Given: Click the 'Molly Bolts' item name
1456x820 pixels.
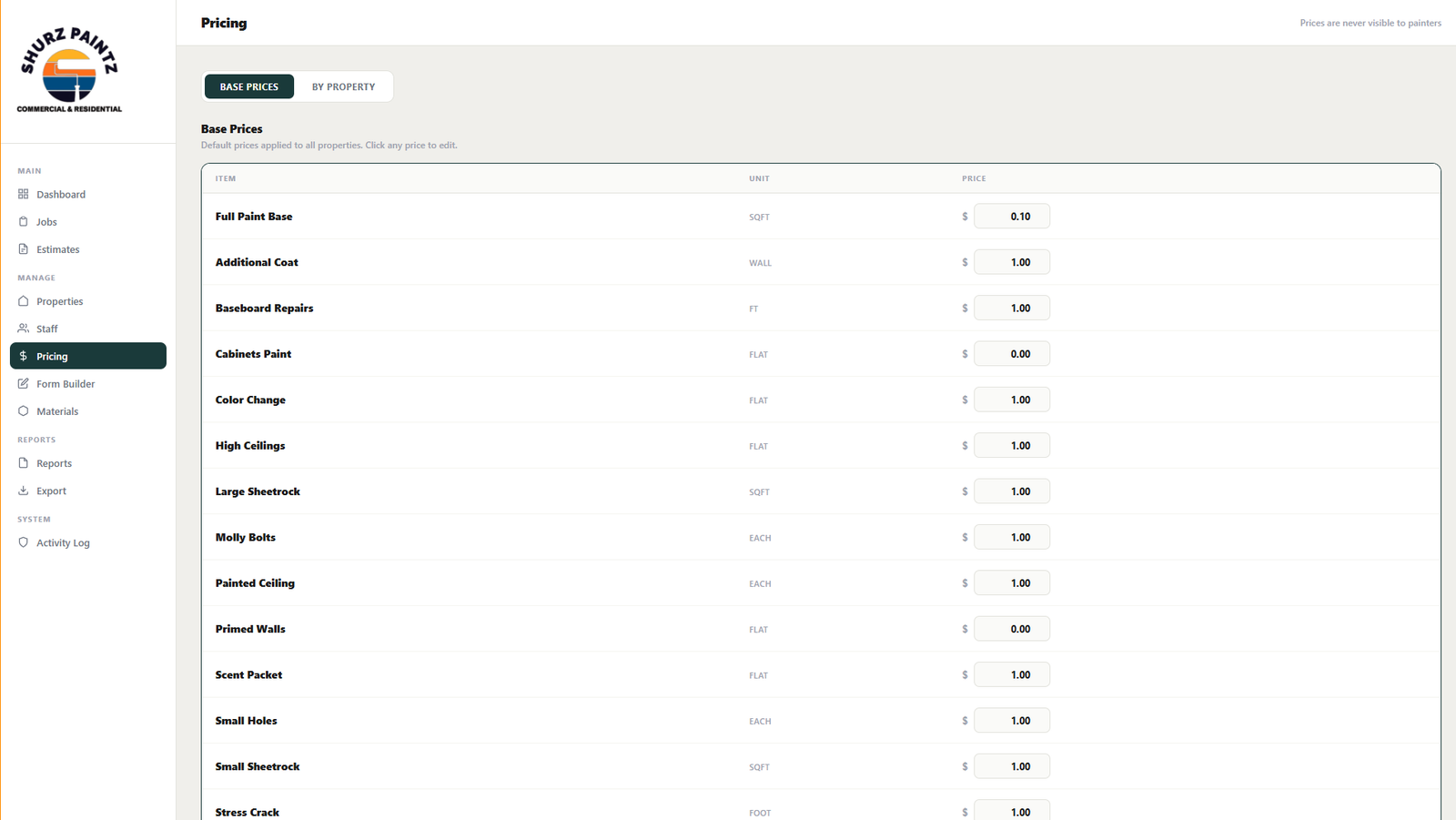Looking at the screenshot, I should pyautogui.click(x=246, y=537).
